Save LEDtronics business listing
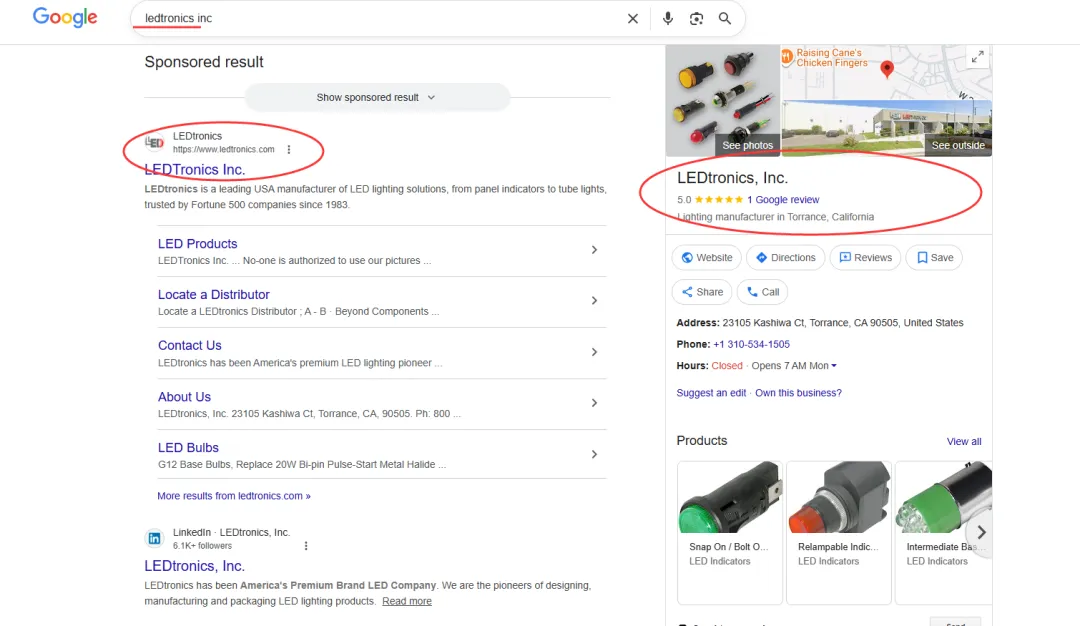The height and width of the screenshot is (626, 1080). (x=933, y=258)
